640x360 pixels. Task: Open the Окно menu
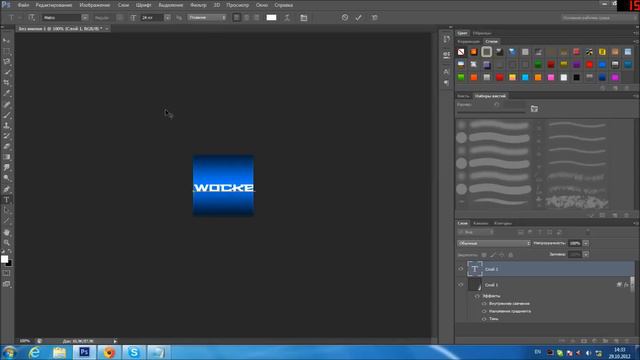click(x=262, y=5)
